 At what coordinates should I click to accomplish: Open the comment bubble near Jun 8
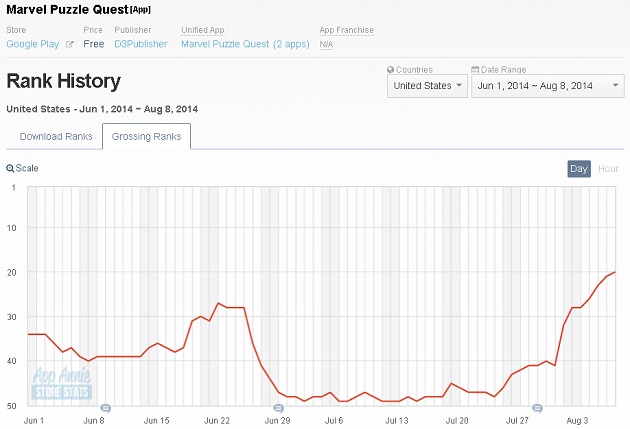point(105,409)
